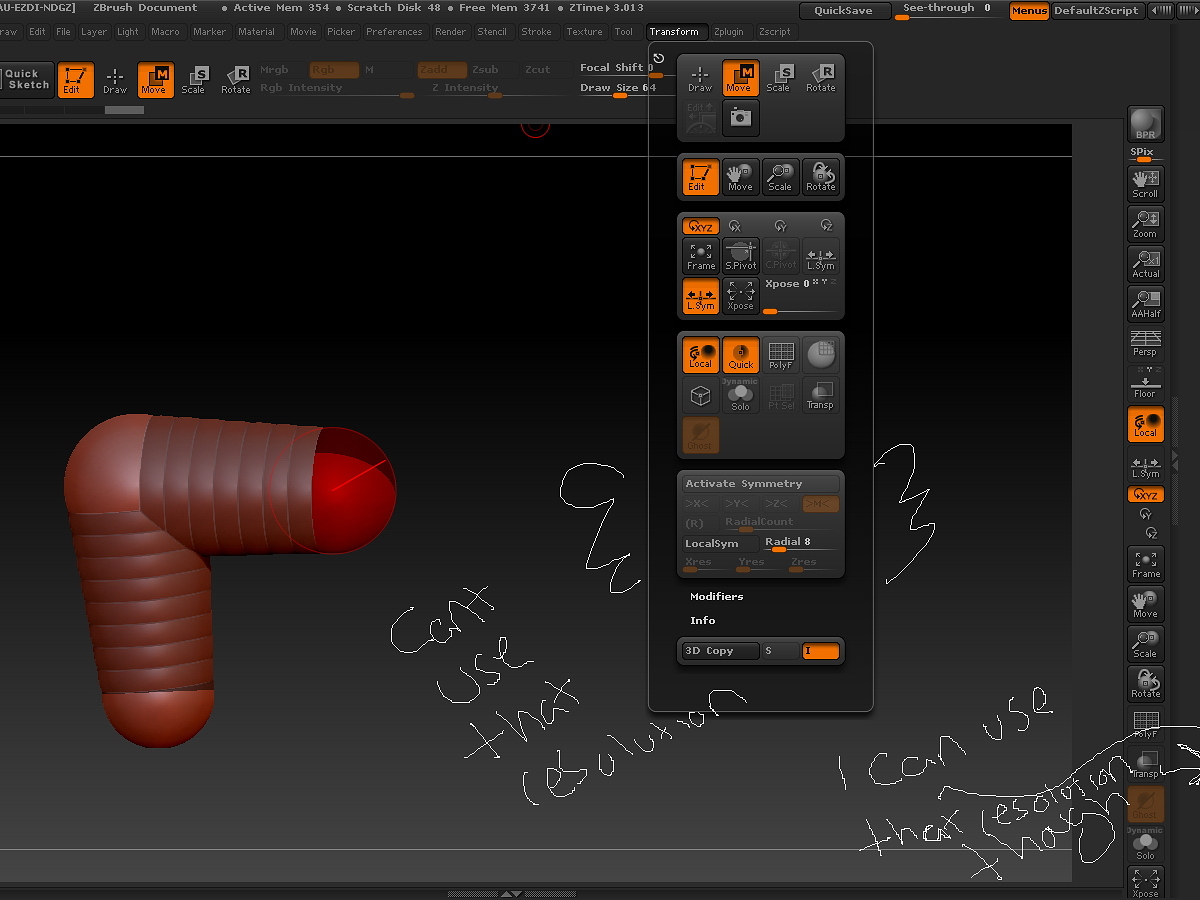Click the camera snapshot icon in Transform panel
This screenshot has height=900, width=1200.
coord(740,118)
